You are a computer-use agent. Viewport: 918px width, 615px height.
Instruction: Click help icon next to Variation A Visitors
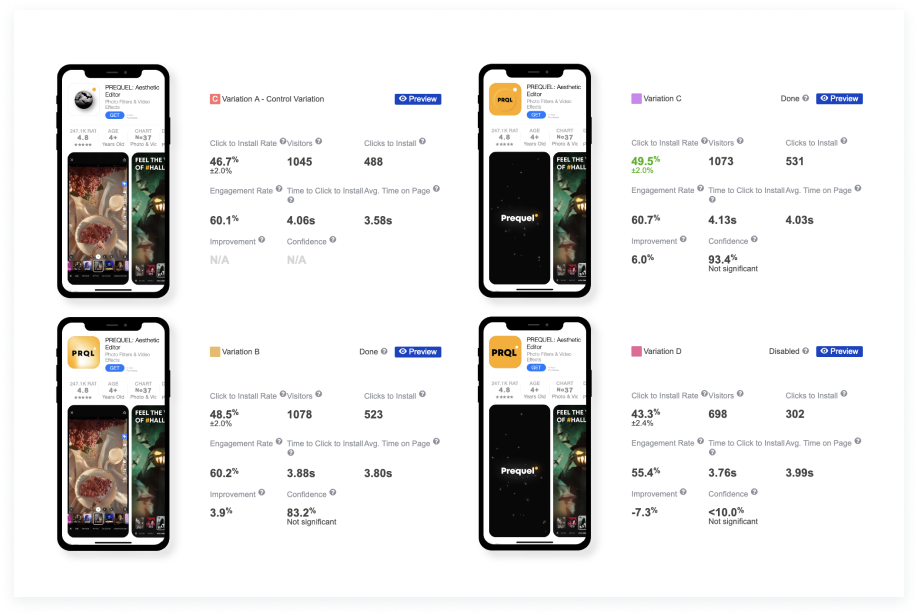(318, 141)
